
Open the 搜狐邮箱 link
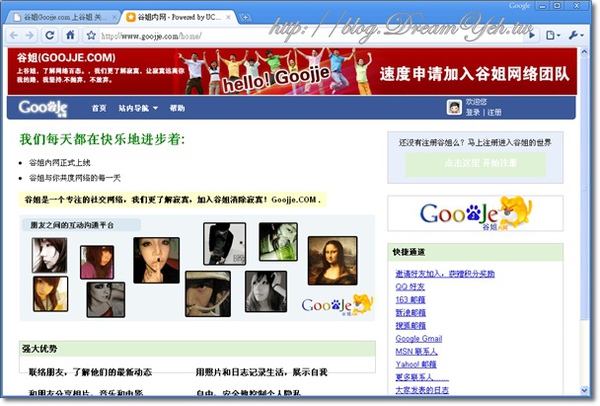pos(411,326)
